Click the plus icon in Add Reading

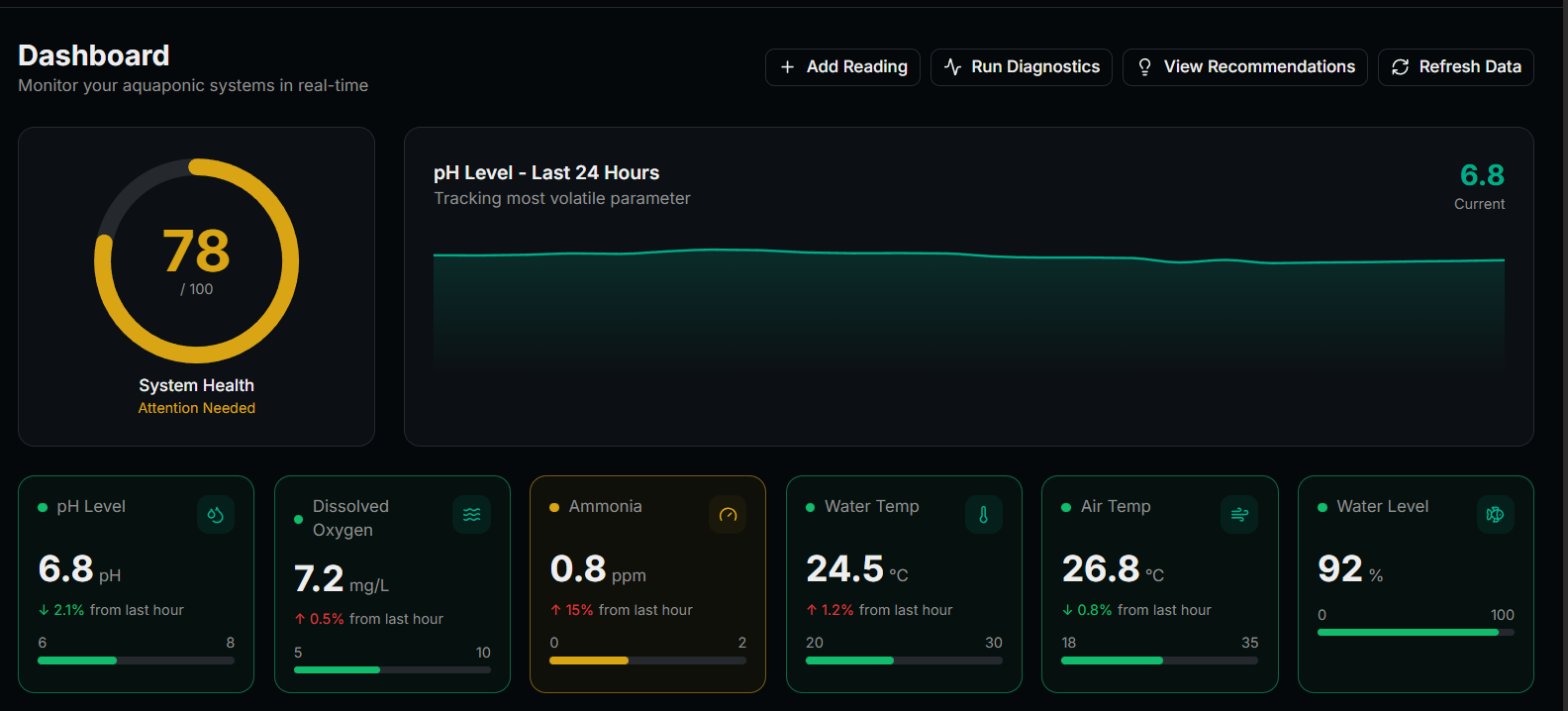[788, 67]
